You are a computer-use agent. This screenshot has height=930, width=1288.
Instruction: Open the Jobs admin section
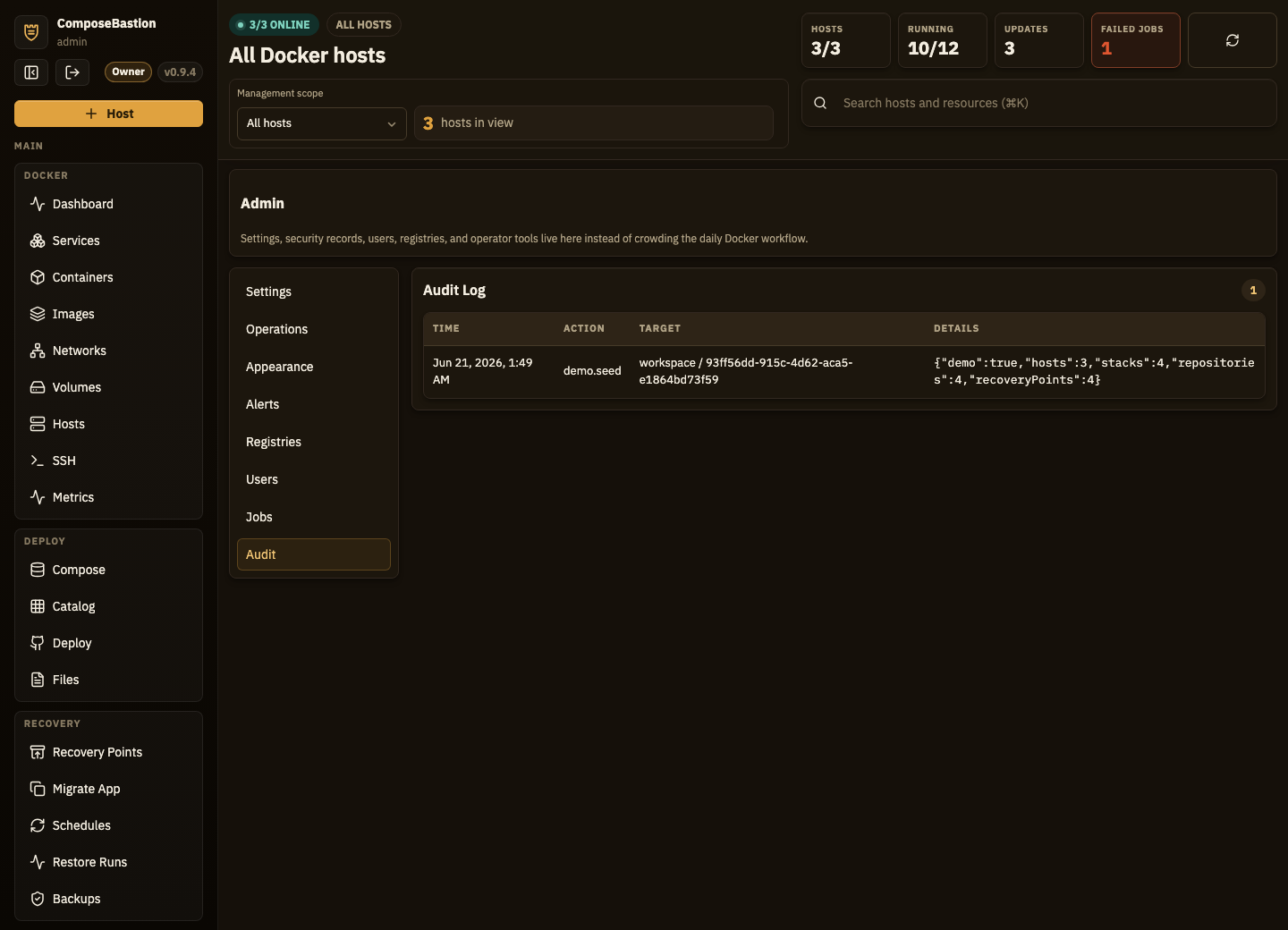coord(313,517)
